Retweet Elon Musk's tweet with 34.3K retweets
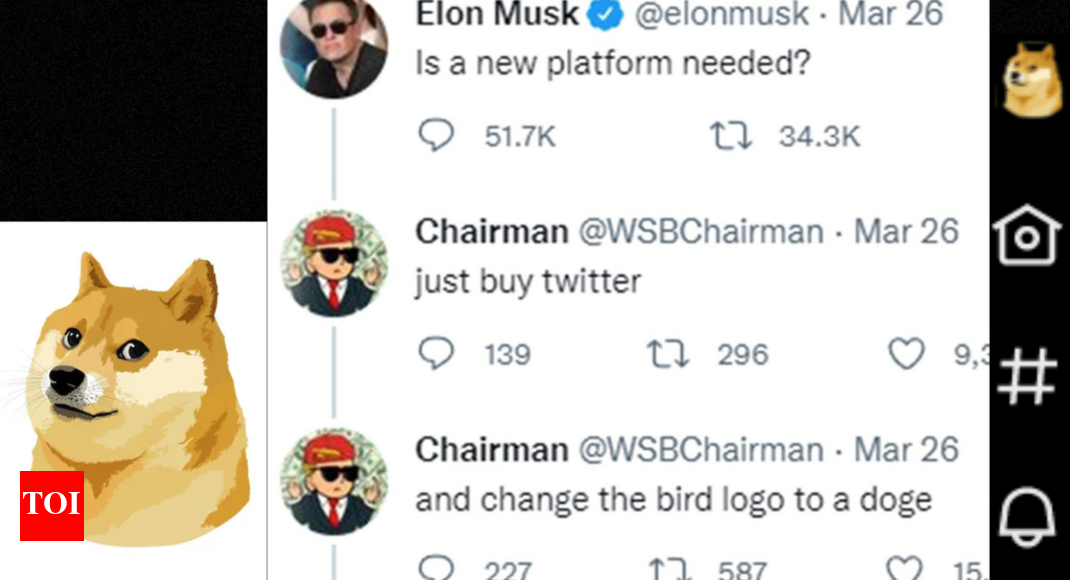 (x=730, y=135)
